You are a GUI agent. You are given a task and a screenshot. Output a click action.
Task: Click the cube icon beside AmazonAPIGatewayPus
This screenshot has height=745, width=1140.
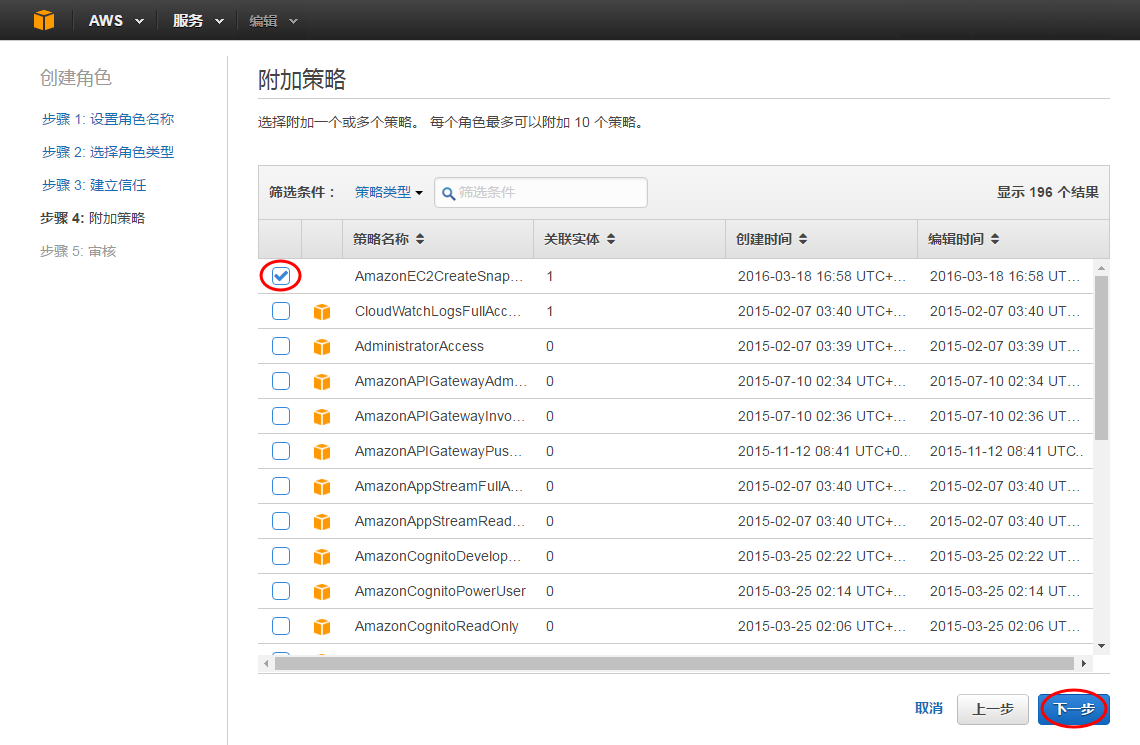pos(322,451)
